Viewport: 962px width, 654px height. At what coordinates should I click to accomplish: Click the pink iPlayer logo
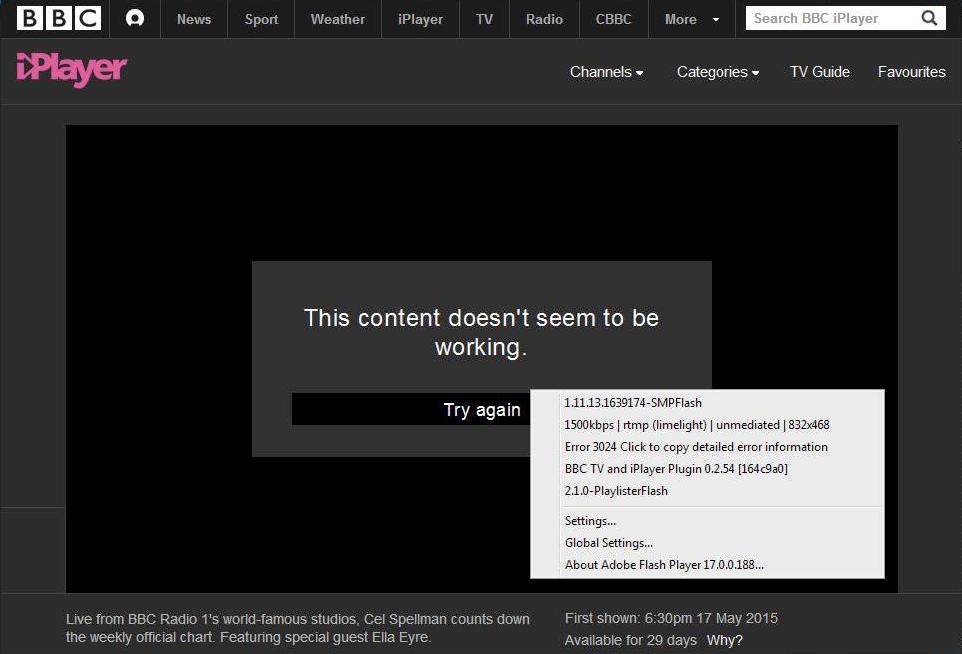click(x=72, y=70)
